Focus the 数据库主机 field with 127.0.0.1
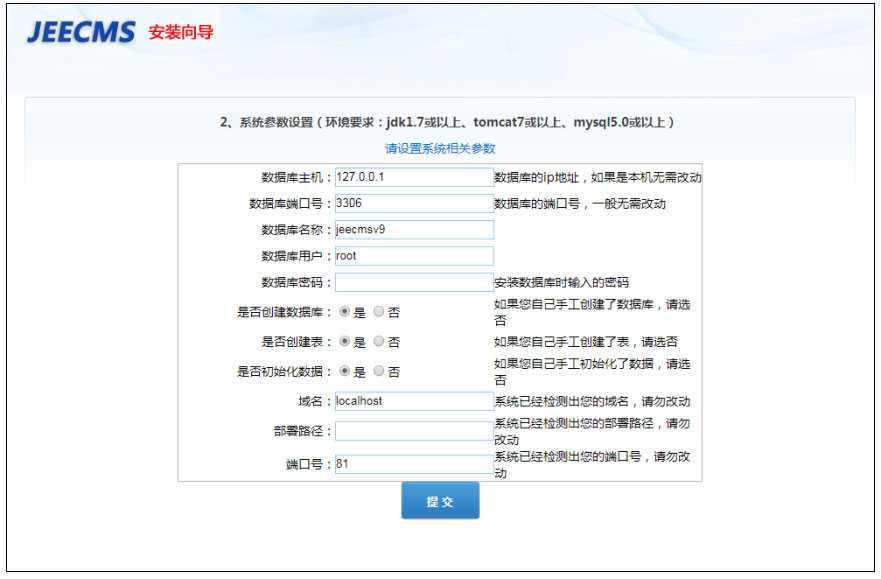This screenshot has height=579, width=881. pos(414,177)
